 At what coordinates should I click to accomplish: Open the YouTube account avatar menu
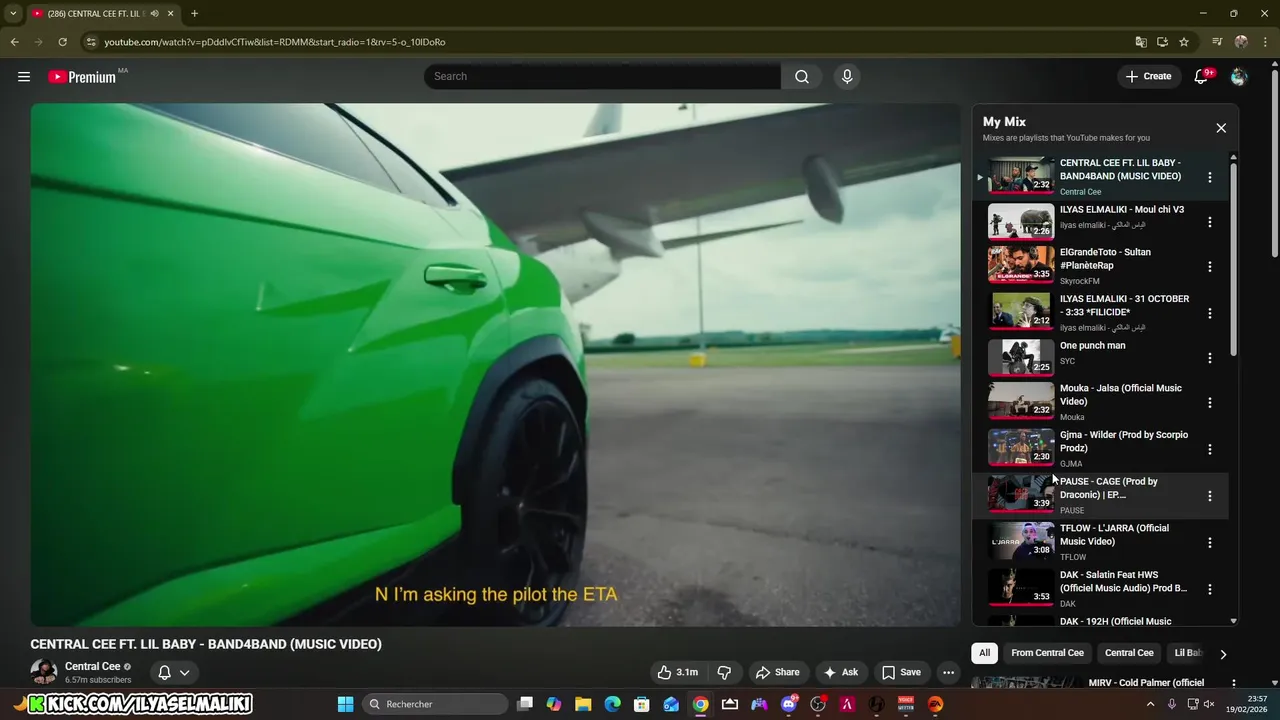1239,76
